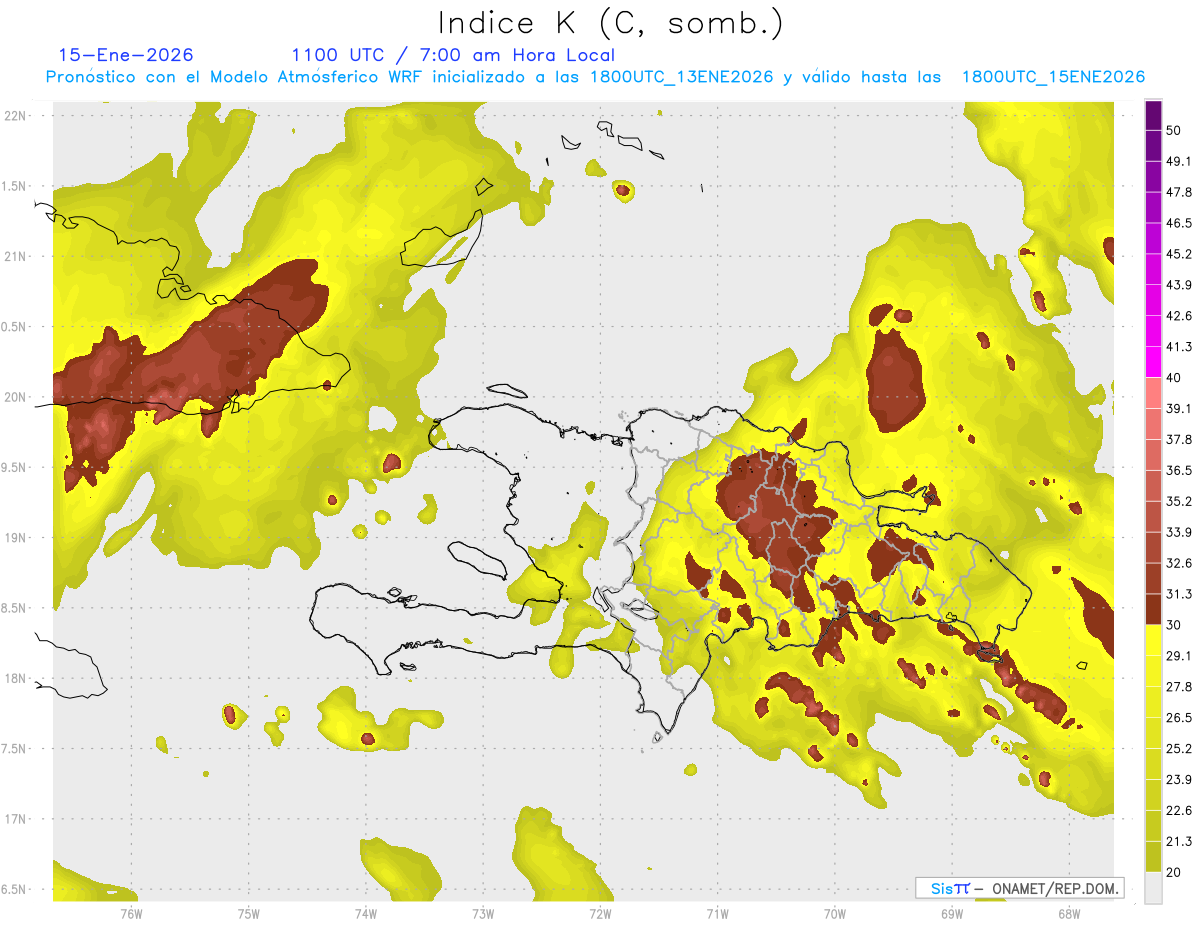The height and width of the screenshot is (927, 1200).
Task: Click color scale value '47.8'
Action: [x=1179, y=192]
